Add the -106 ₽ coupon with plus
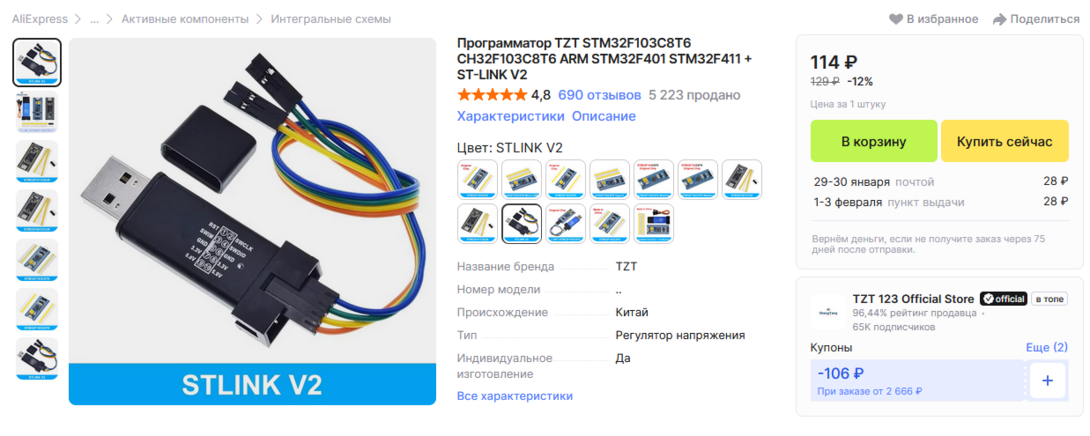 pyautogui.click(x=1048, y=381)
